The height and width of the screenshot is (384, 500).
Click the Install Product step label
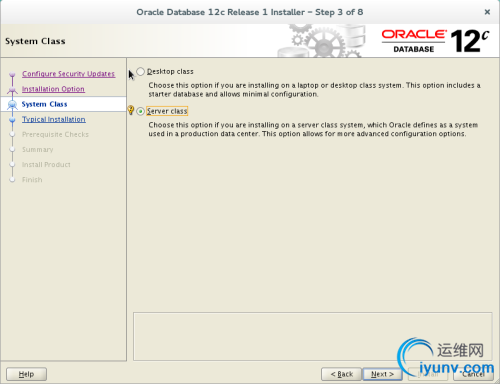[x=46, y=165]
